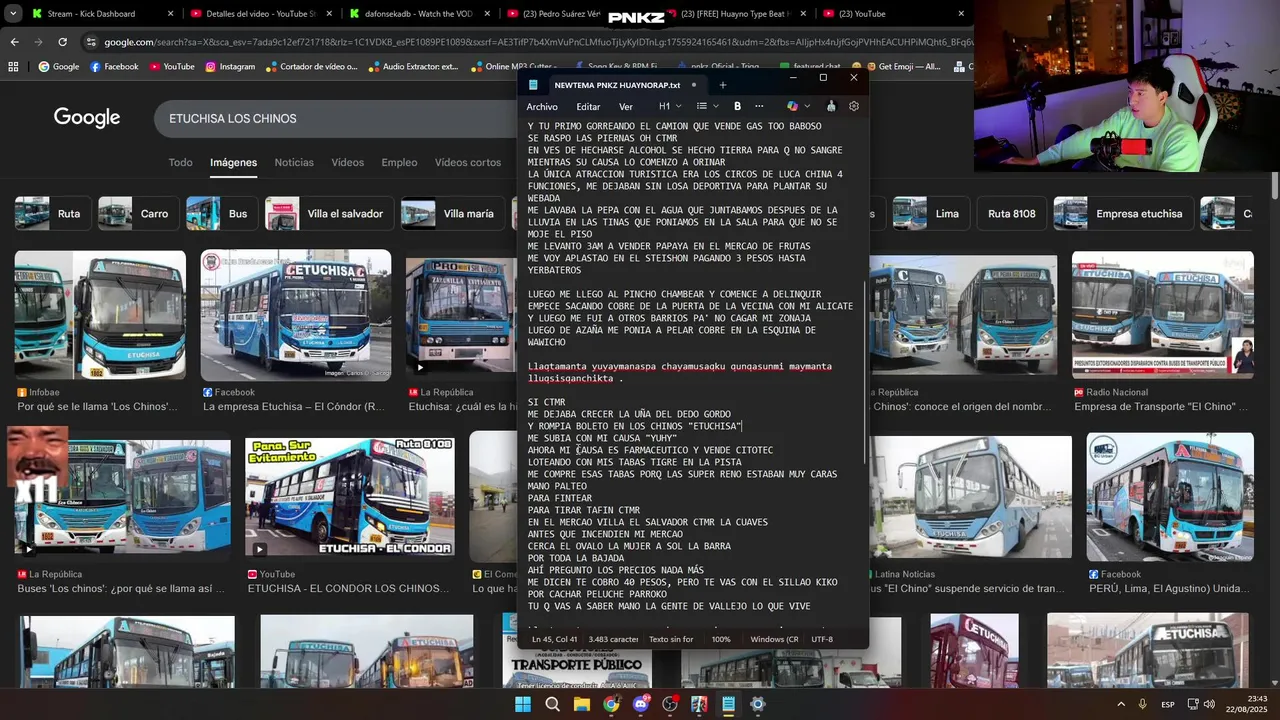Open network status icon in tray
The image size is (1280, 720).
click(1194, 704)
